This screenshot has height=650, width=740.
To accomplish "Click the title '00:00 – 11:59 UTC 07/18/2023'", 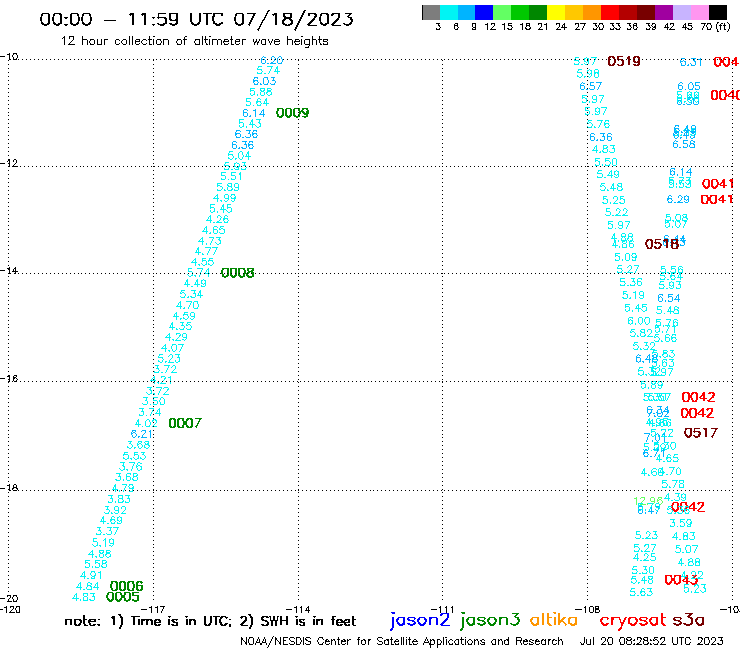I will pyautogui.click(x=196, y=19).
